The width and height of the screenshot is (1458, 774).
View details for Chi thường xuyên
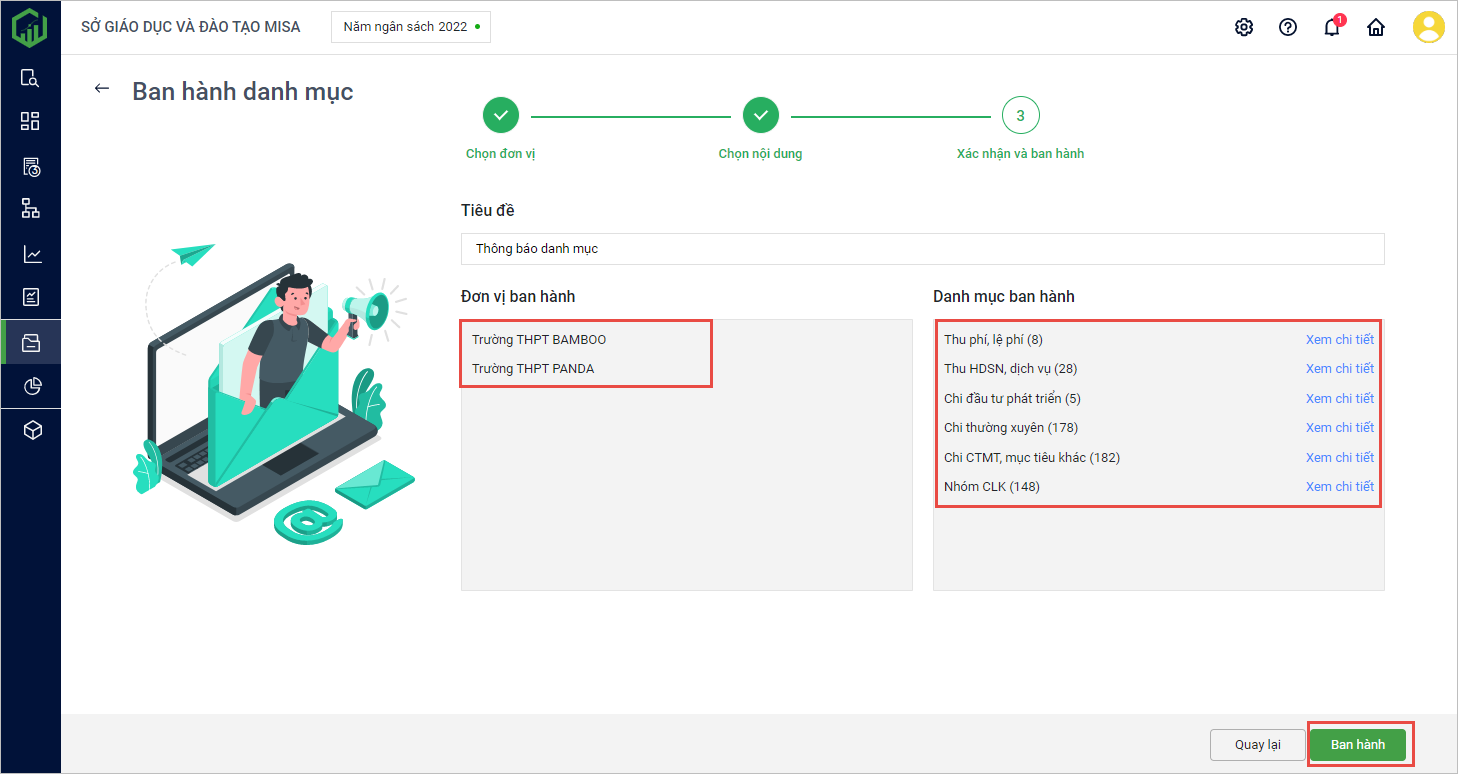(1339, 428)
